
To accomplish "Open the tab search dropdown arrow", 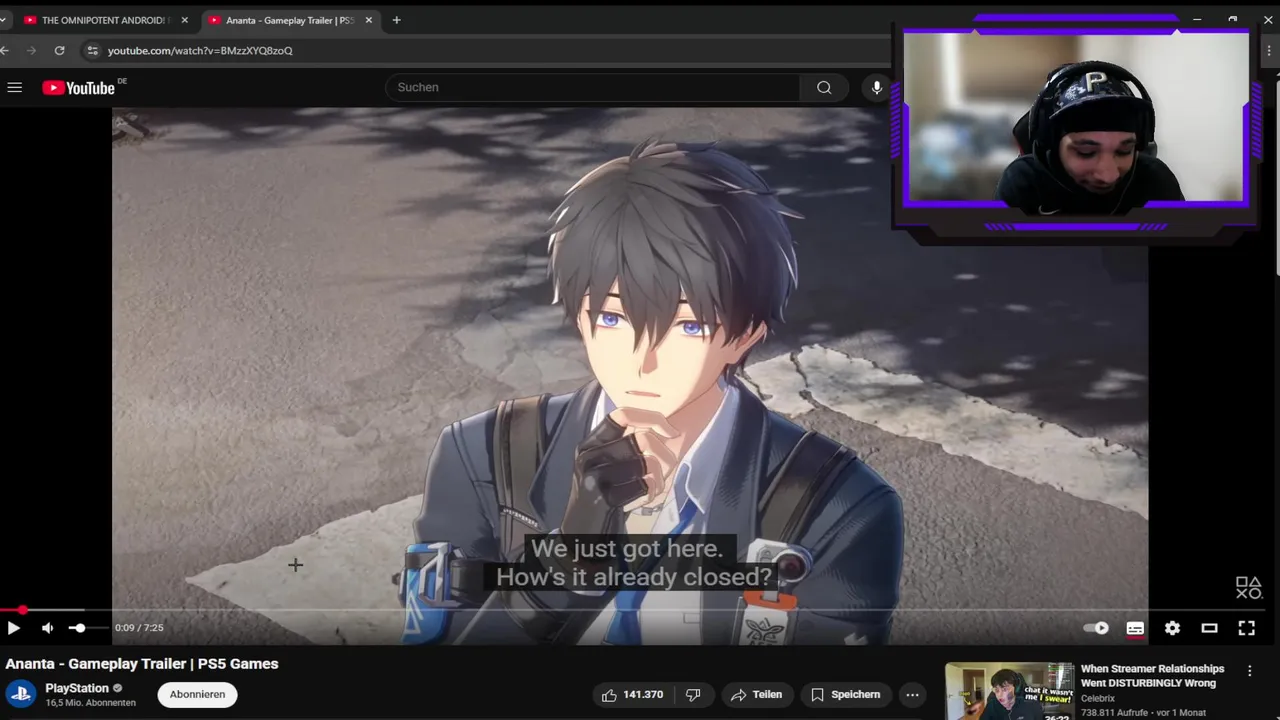I will coord(3,20).
